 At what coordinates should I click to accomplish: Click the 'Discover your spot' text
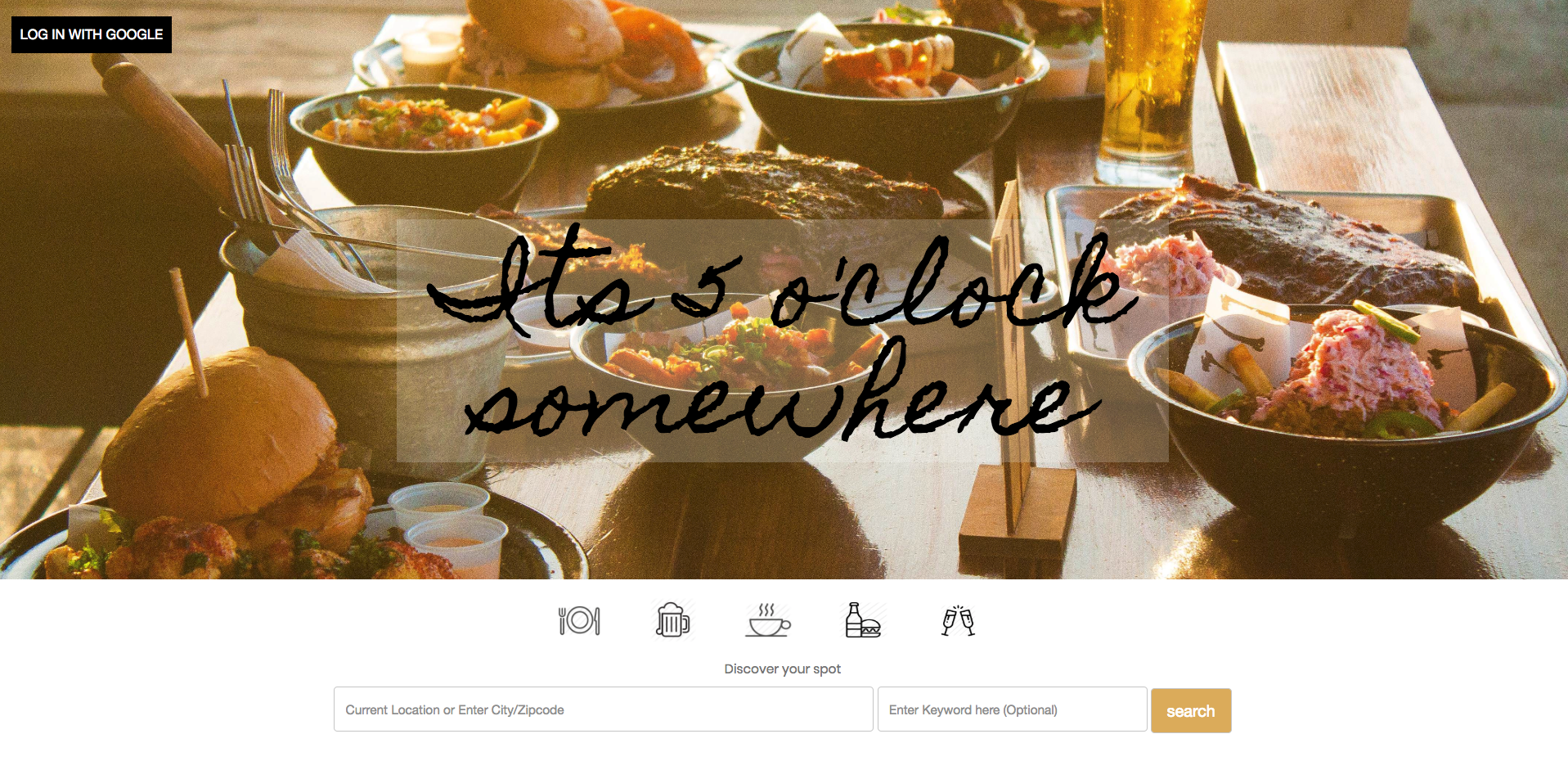coord(783,669)
